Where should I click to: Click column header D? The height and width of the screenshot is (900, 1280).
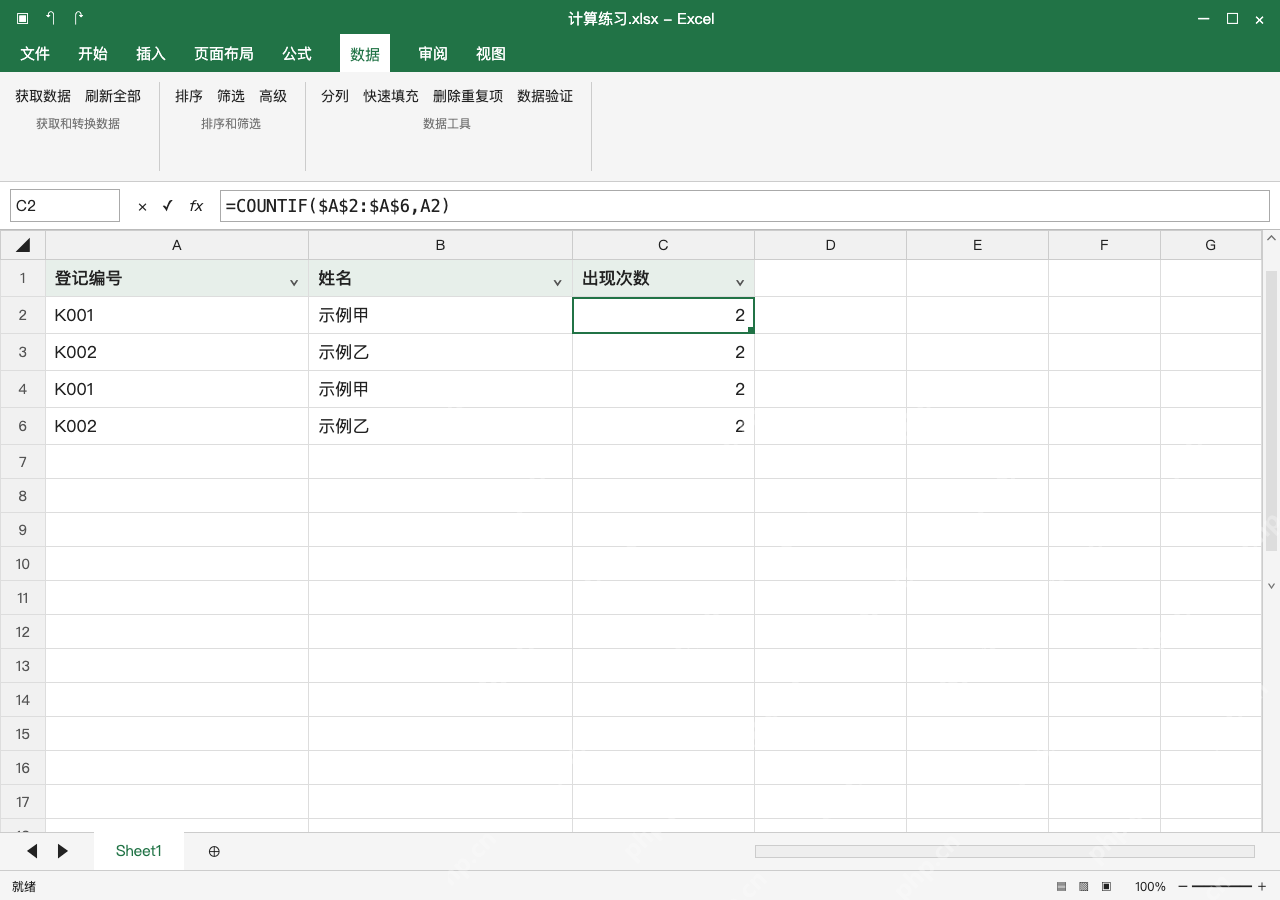(x=831, y=245)
